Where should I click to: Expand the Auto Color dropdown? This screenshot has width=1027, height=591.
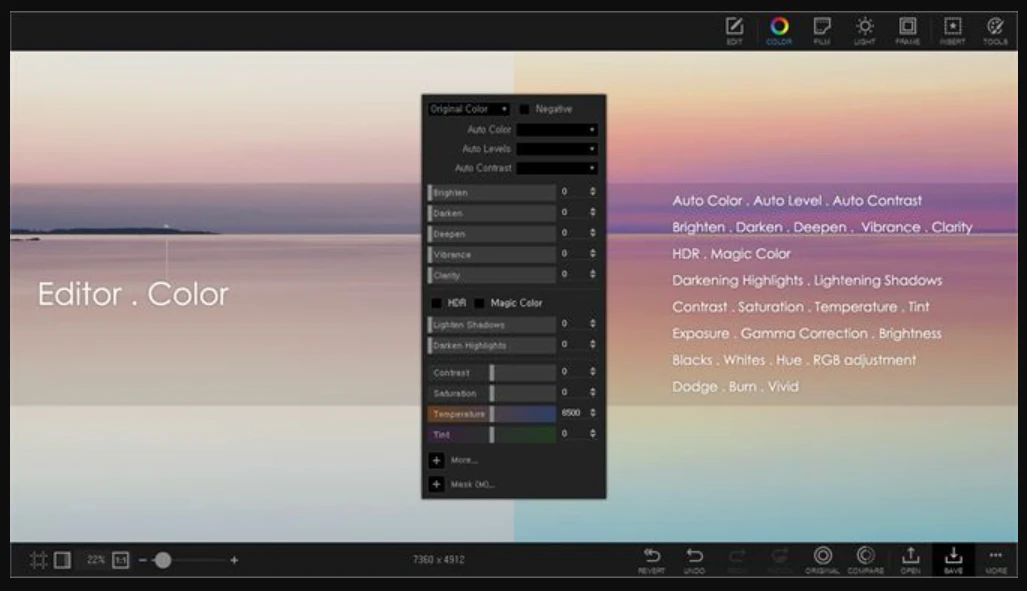pos(557,130)
